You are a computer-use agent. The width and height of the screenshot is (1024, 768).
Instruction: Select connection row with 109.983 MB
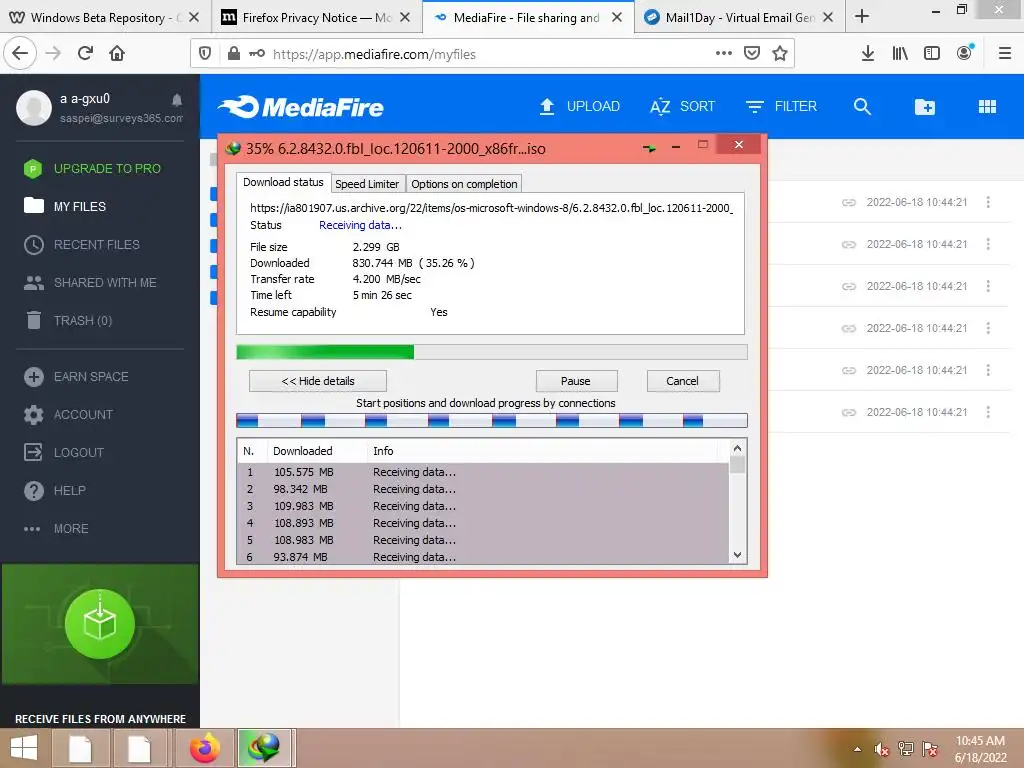[x=483, y=506]
